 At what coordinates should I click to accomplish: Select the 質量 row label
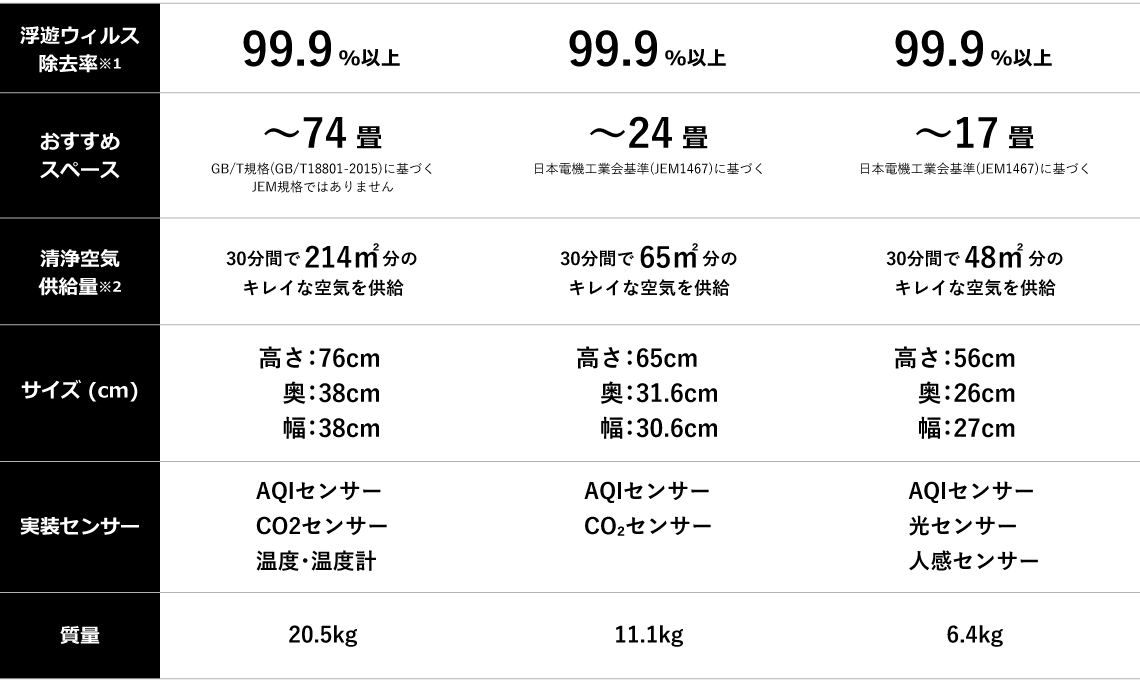pos(80,635)
